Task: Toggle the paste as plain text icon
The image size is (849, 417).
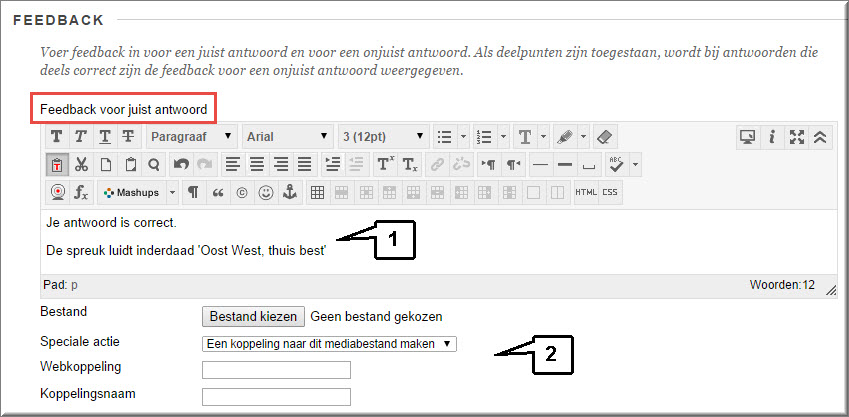Action: pyautogui.click(x=57, y=165)
